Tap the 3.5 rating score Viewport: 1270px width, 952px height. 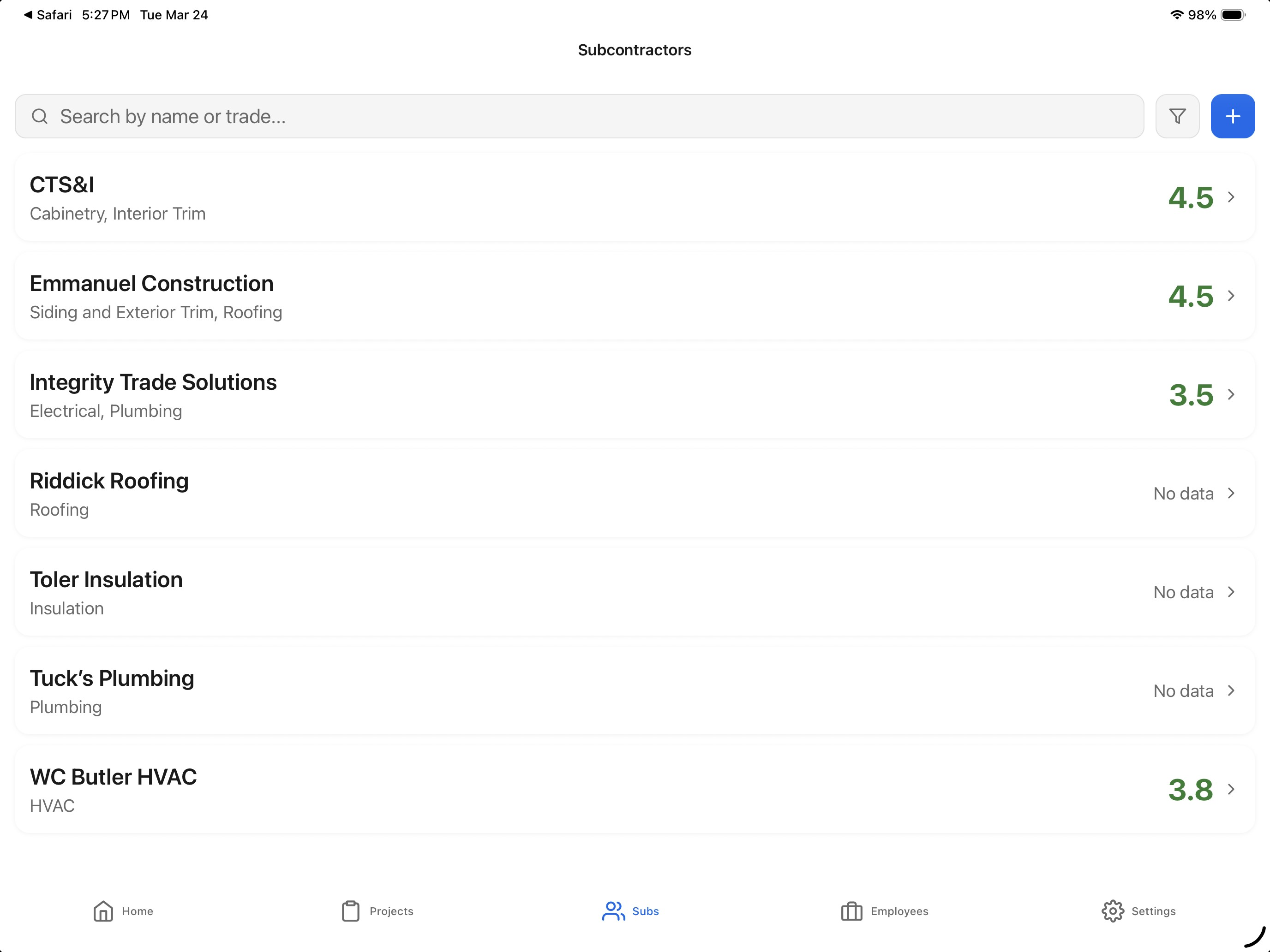1192,395
